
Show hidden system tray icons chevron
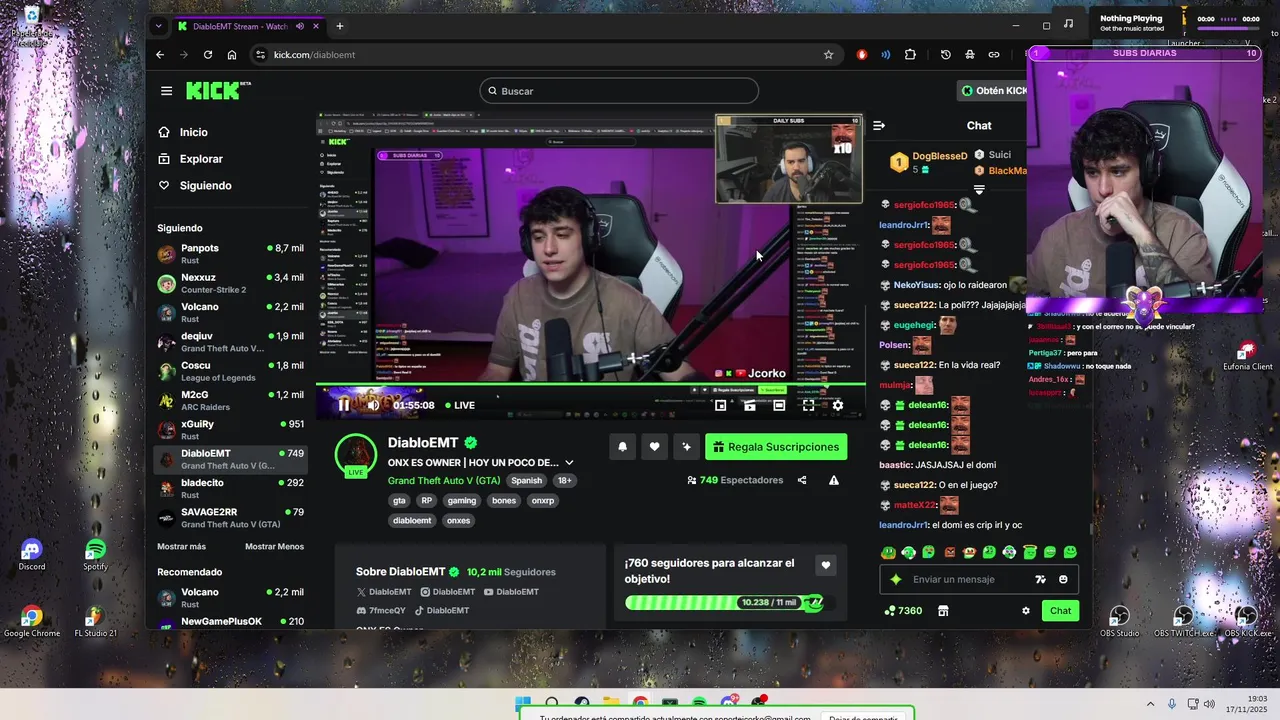1150,704
